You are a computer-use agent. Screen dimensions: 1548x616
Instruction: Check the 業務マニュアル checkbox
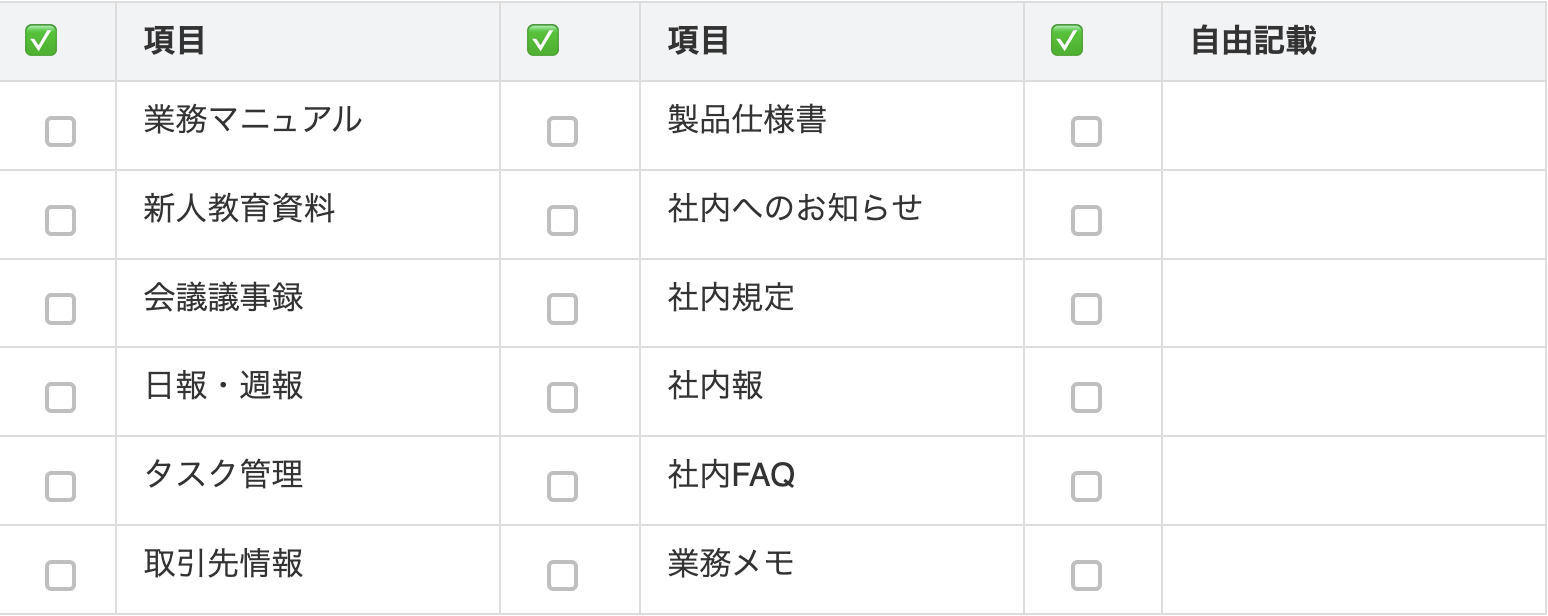click(60, 131)
